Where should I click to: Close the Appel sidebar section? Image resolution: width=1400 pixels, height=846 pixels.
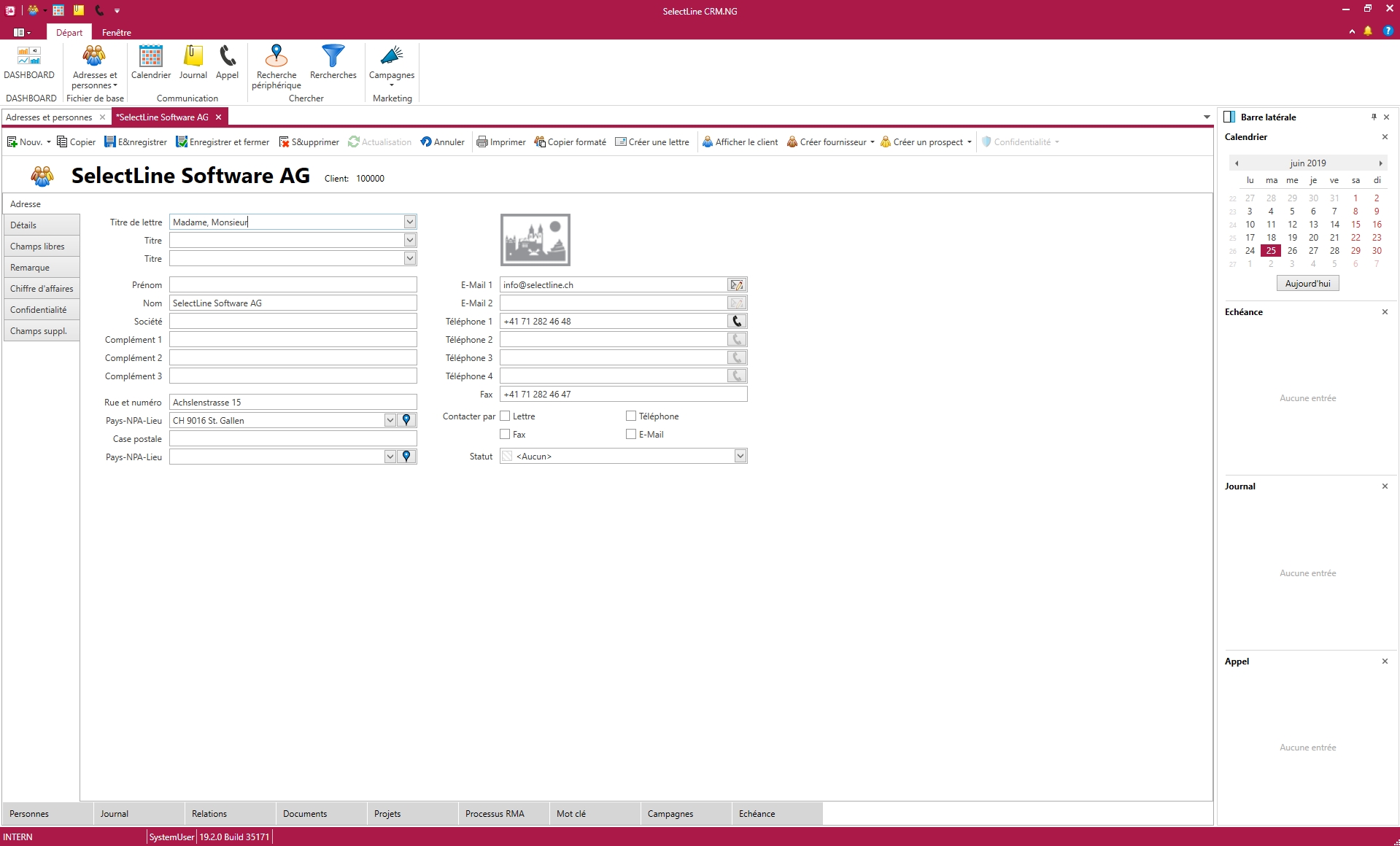pyautogui.click(x=1385, y=661)
